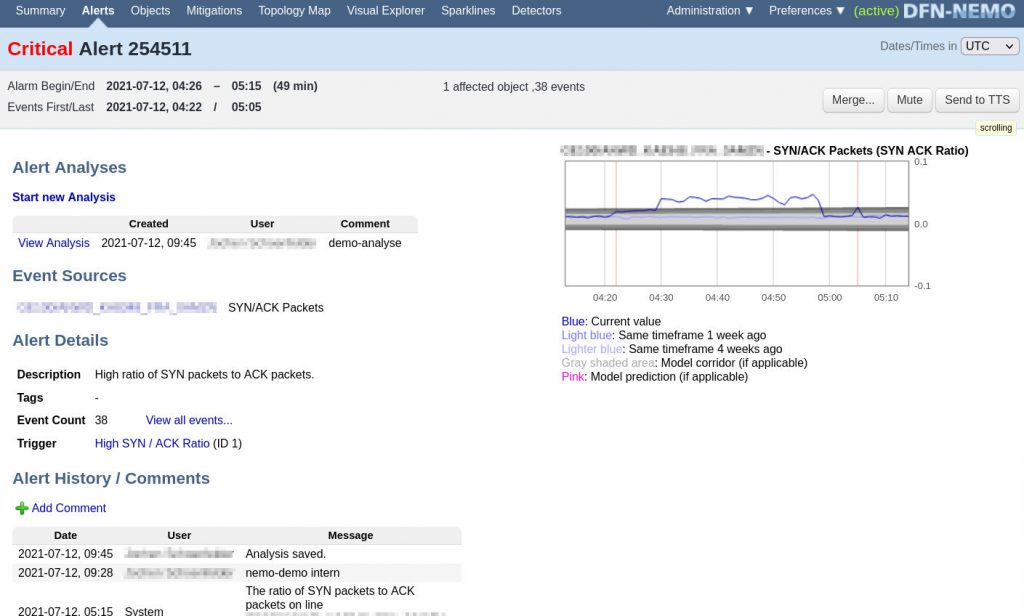The width and height of the screenshot is (1024, 616).
Task: Send the alert to TTS
Action: 977,100
